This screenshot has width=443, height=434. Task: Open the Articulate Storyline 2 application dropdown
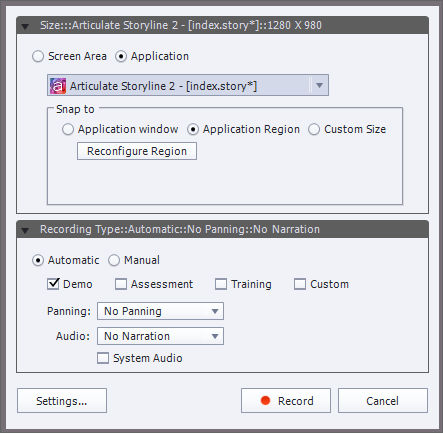coord(188,86)
